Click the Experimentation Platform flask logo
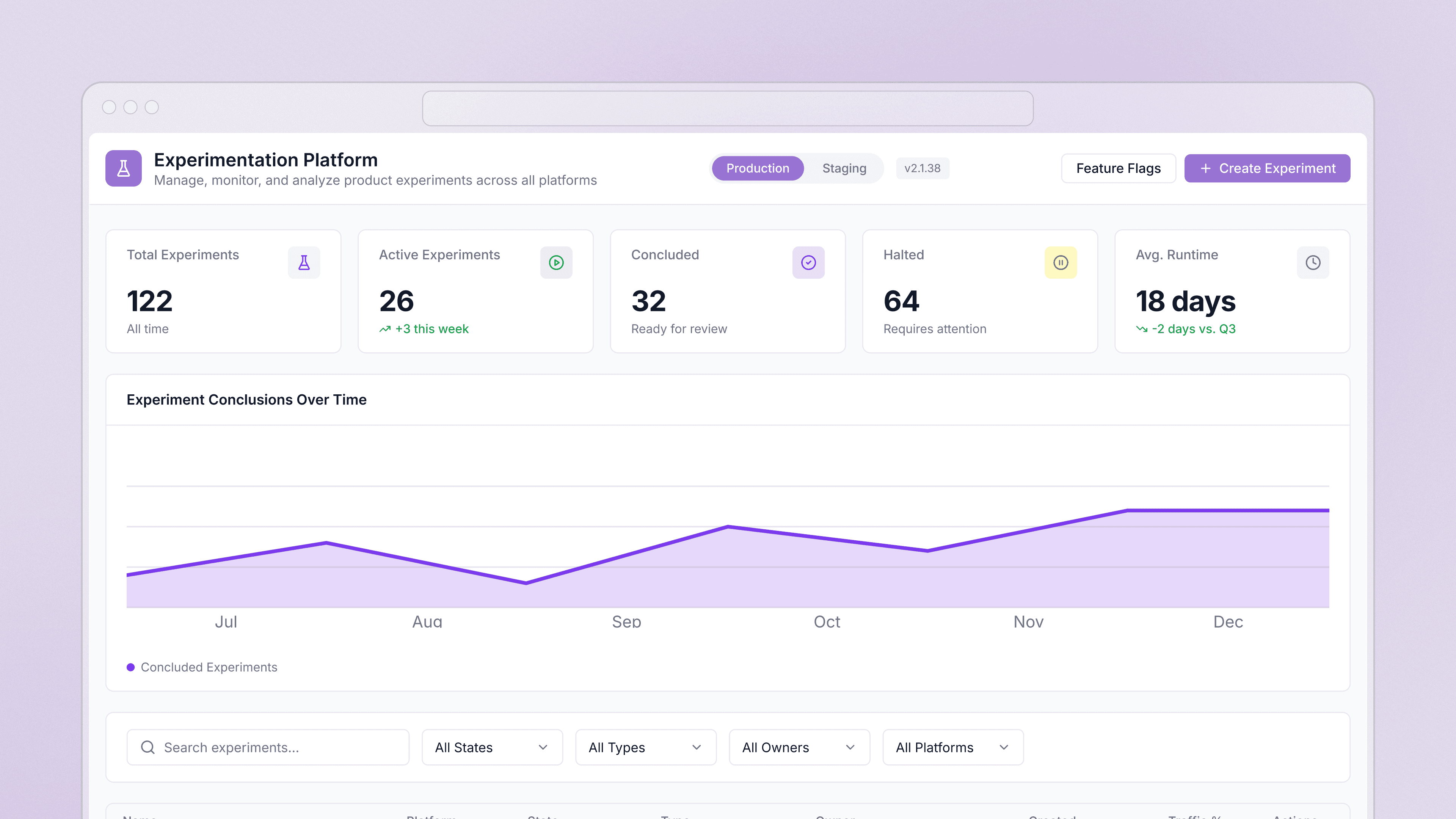The image size is (1456, 819). point(123,168)
